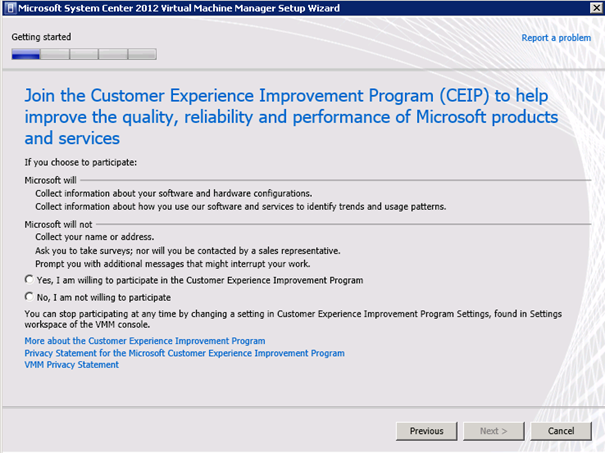Cancel the setup wizard
The image size is (605, 453).
pos(561,431)
